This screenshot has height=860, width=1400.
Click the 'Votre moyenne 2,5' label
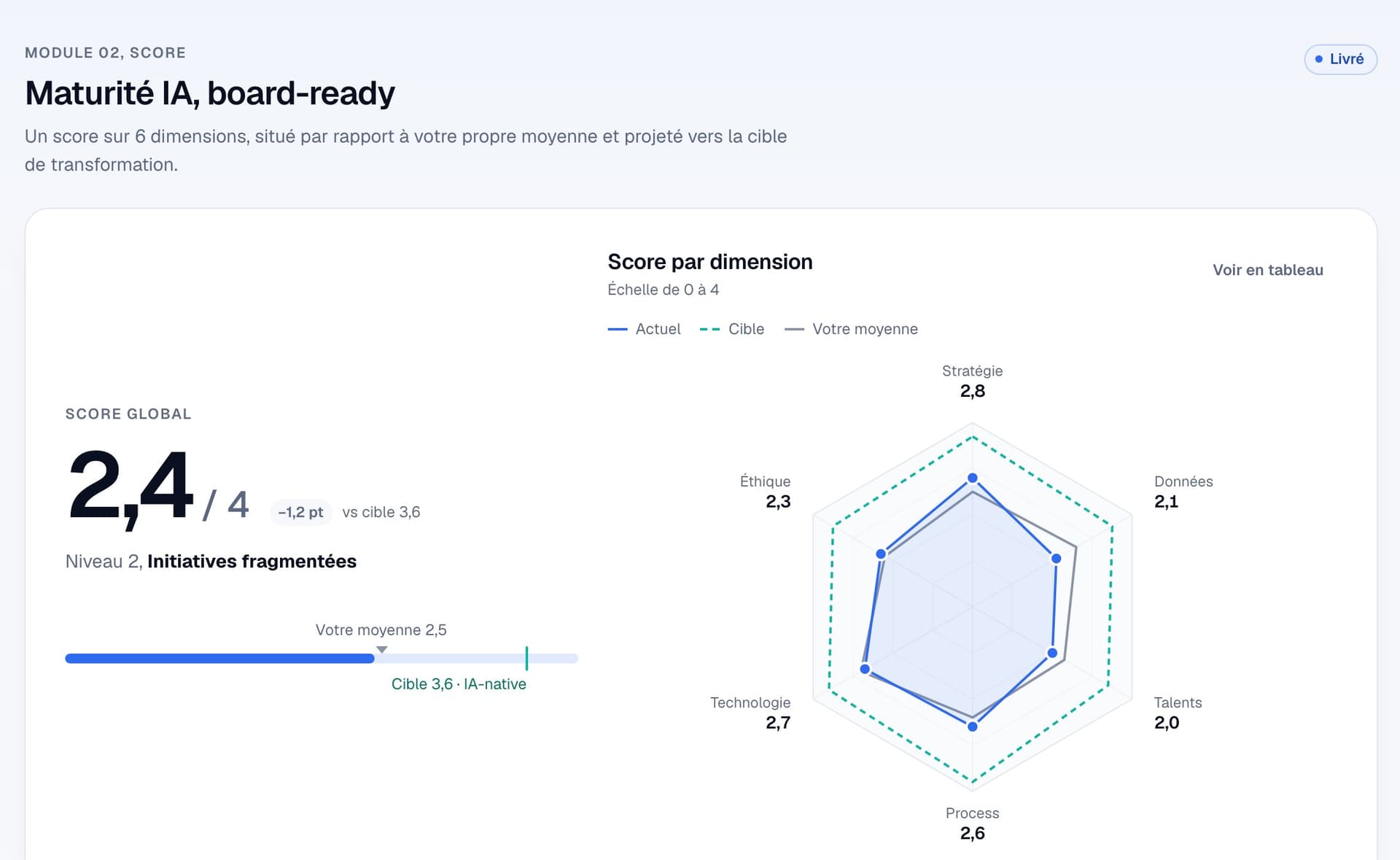pyautogui.click(x=381, y=629)
